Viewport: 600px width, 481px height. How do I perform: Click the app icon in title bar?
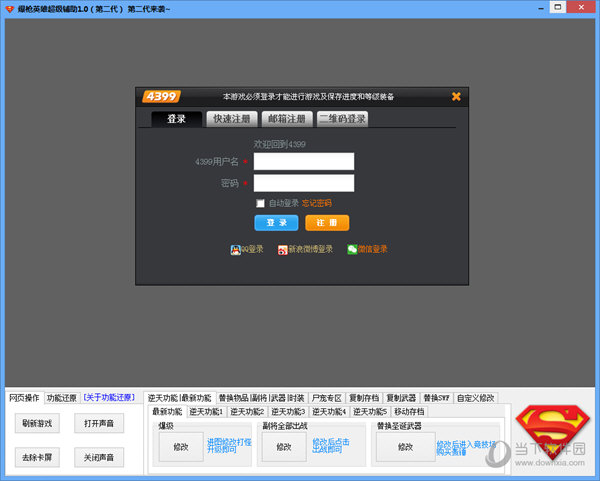pos(10,8)
